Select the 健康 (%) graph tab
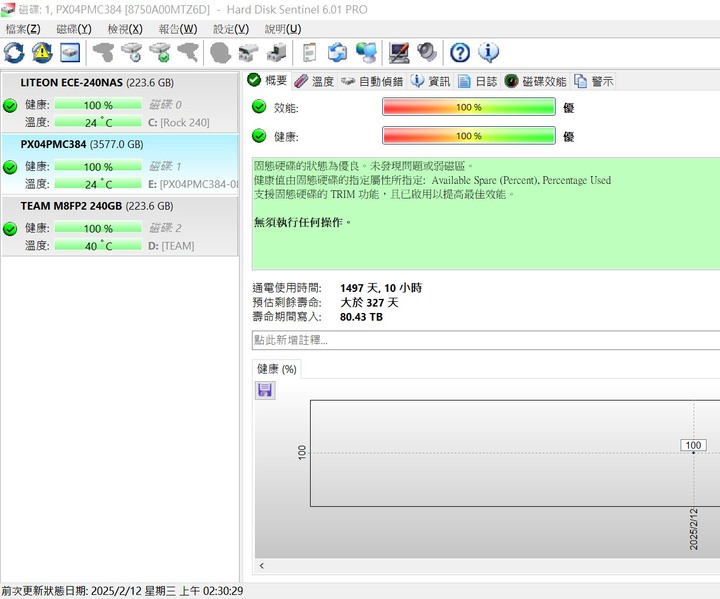This screenshot has height=599, width=720. click(276, 369)
